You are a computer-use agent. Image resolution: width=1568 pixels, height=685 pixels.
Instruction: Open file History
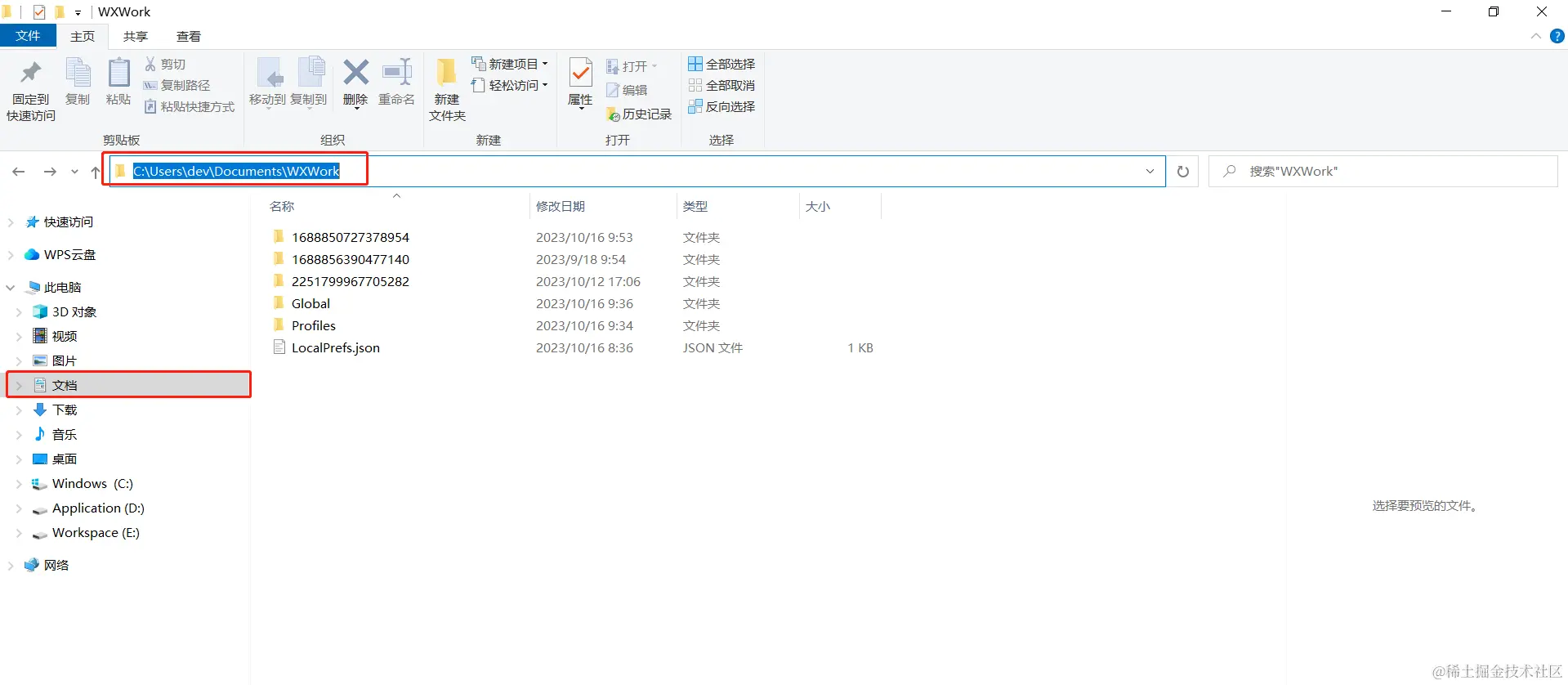click(x=639, y=114)
